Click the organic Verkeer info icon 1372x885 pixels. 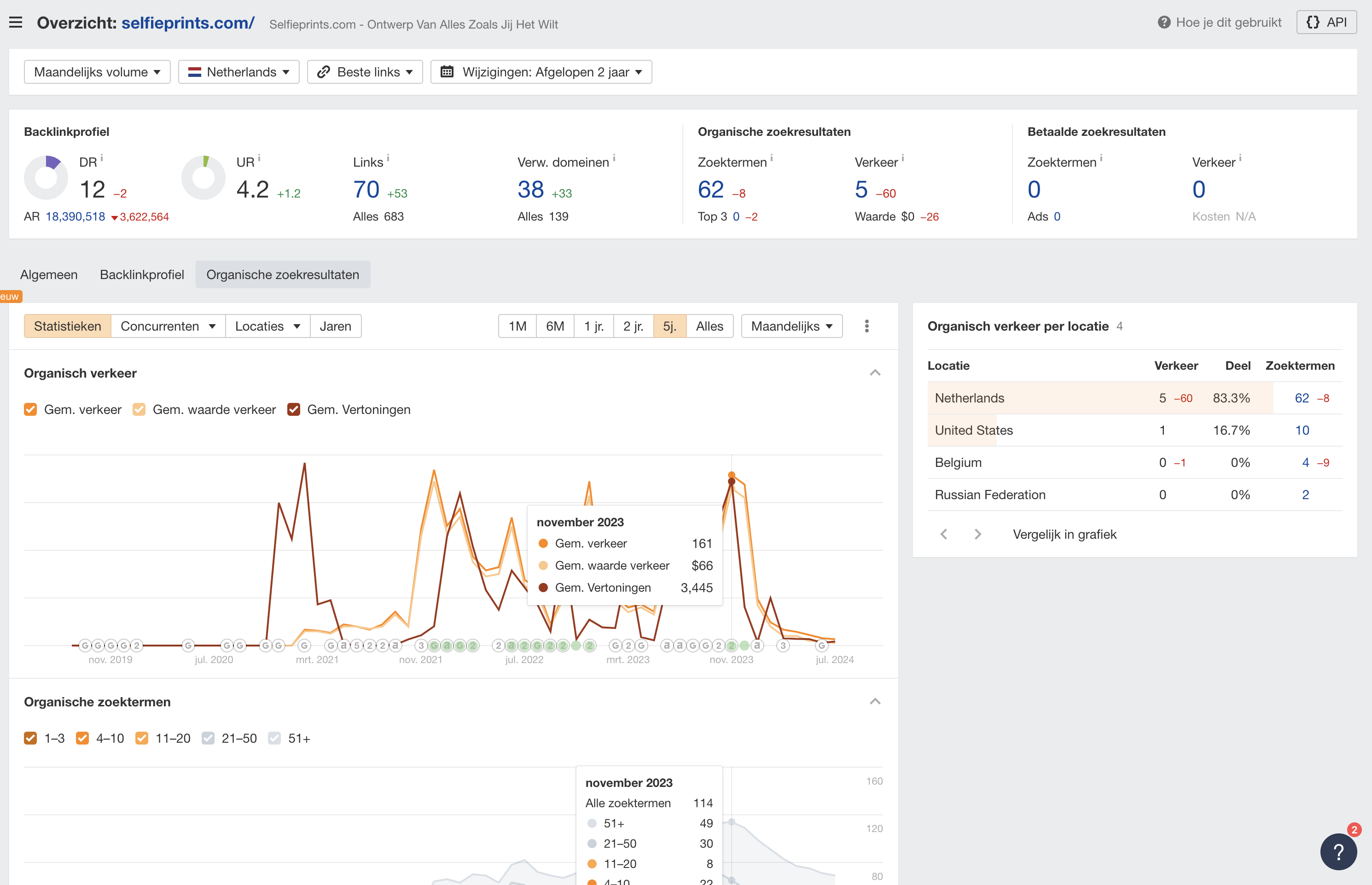pos(902,157)
